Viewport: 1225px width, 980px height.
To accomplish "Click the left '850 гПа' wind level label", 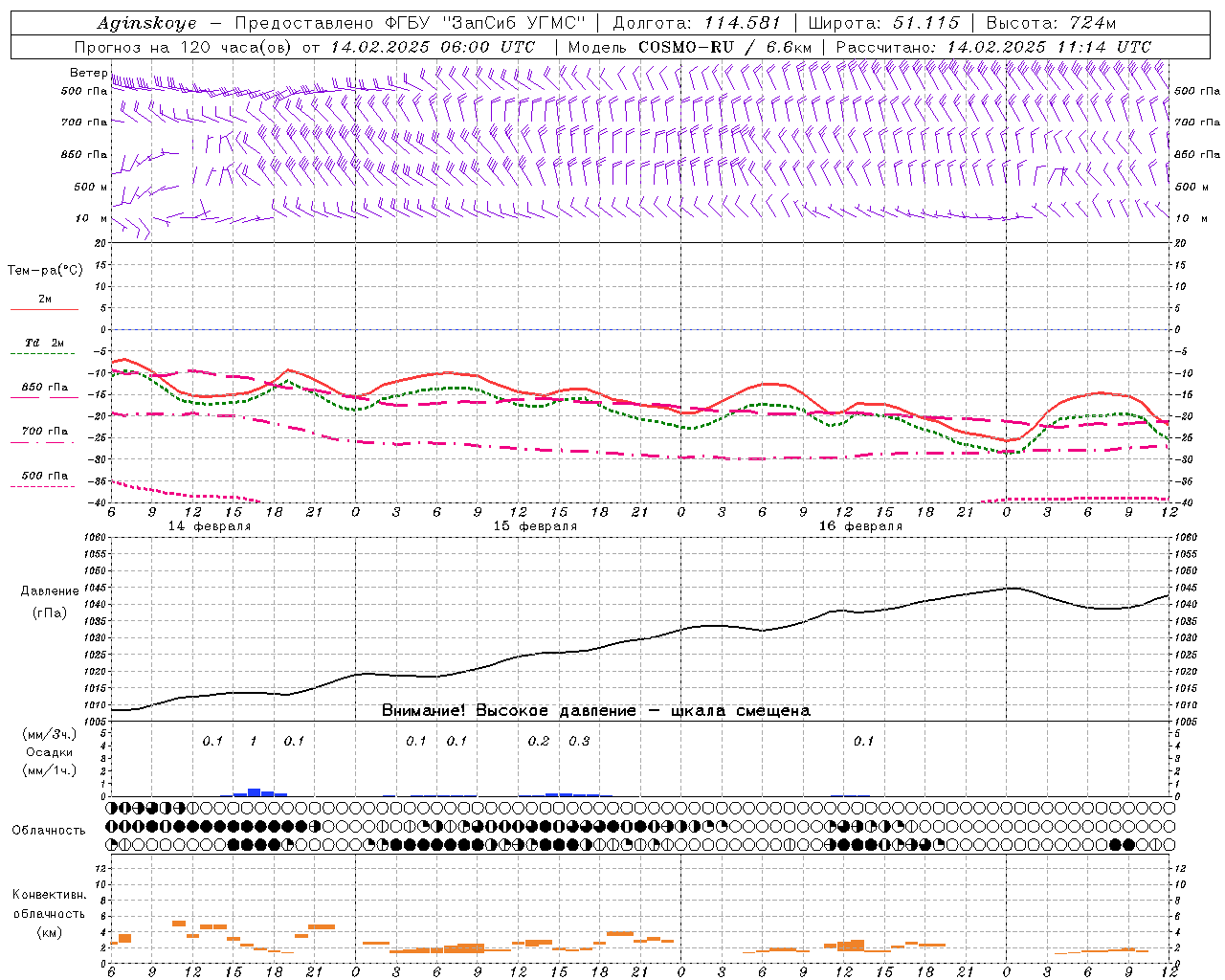I will [84, 154].
